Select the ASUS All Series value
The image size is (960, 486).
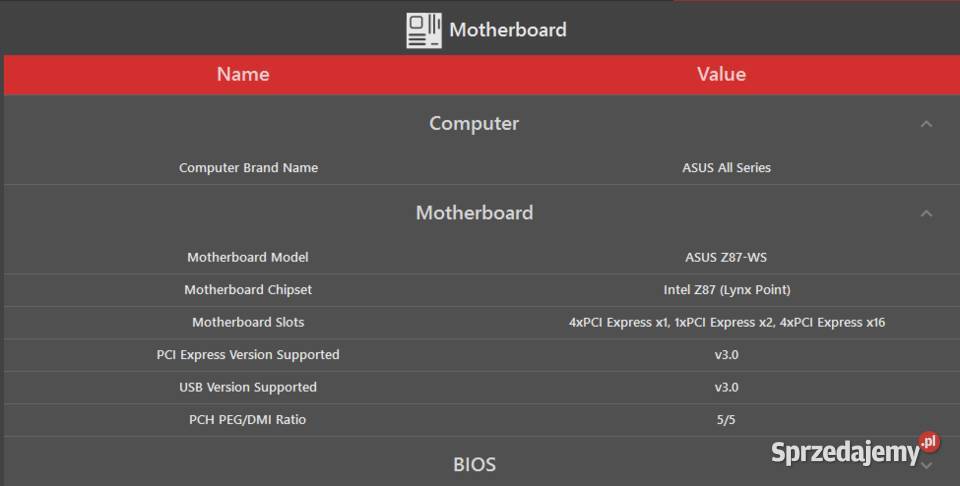pos(726,168)
